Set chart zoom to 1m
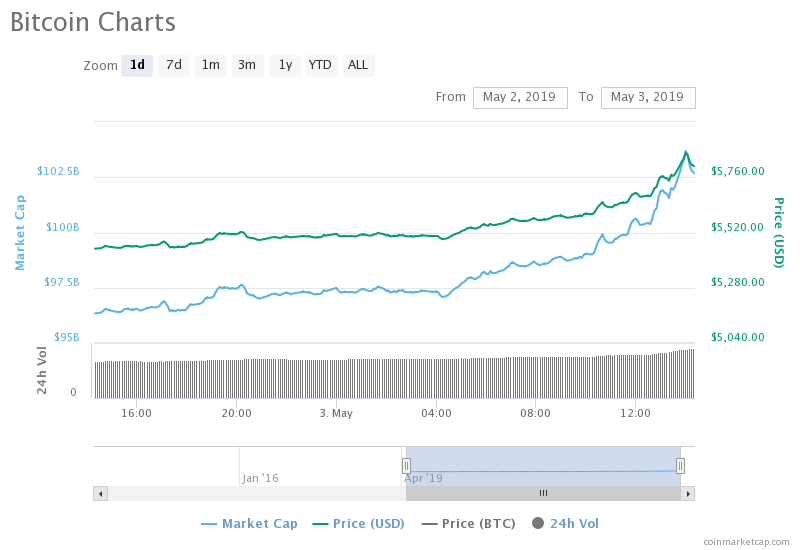800x550 pixels. (x=211, y=66)
